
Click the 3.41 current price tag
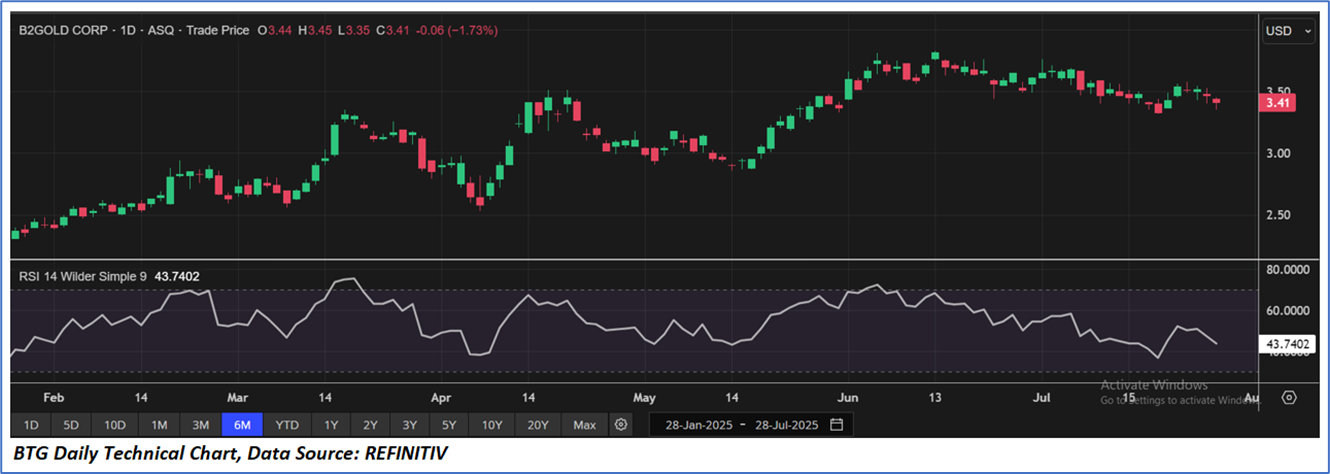tap(1279, 102)
